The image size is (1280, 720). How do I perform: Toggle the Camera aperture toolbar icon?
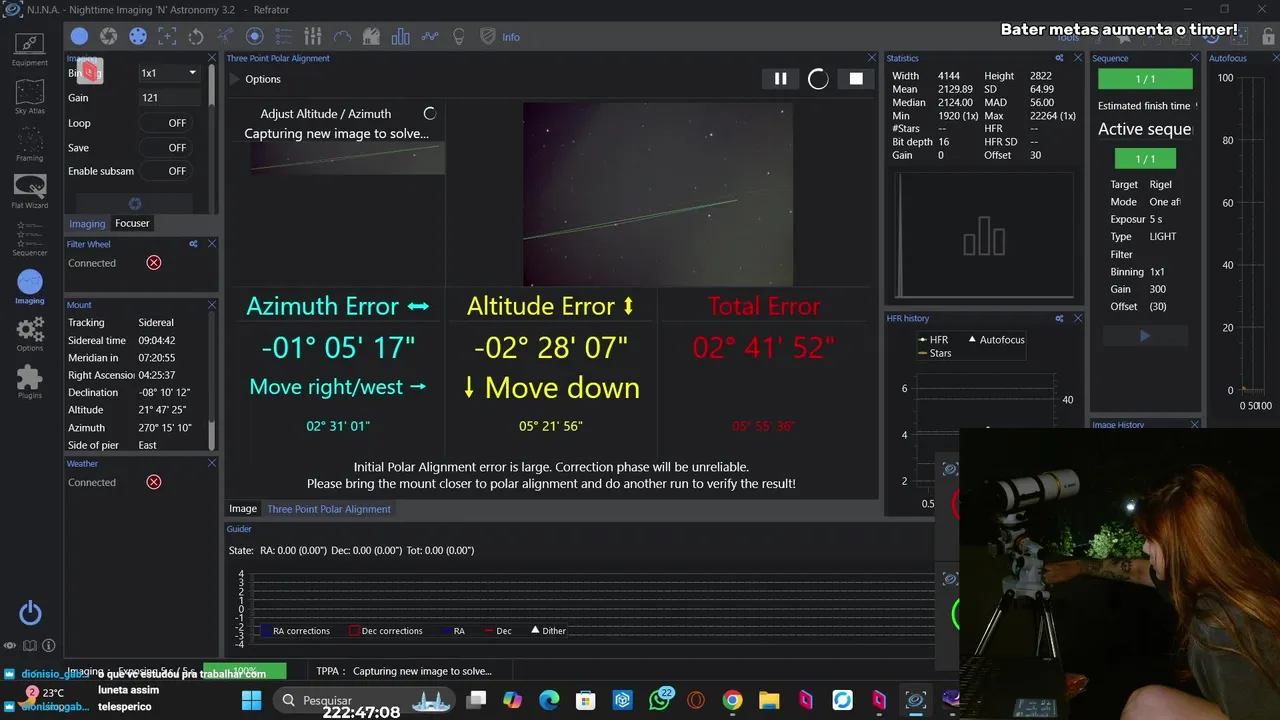pos(108,37)
